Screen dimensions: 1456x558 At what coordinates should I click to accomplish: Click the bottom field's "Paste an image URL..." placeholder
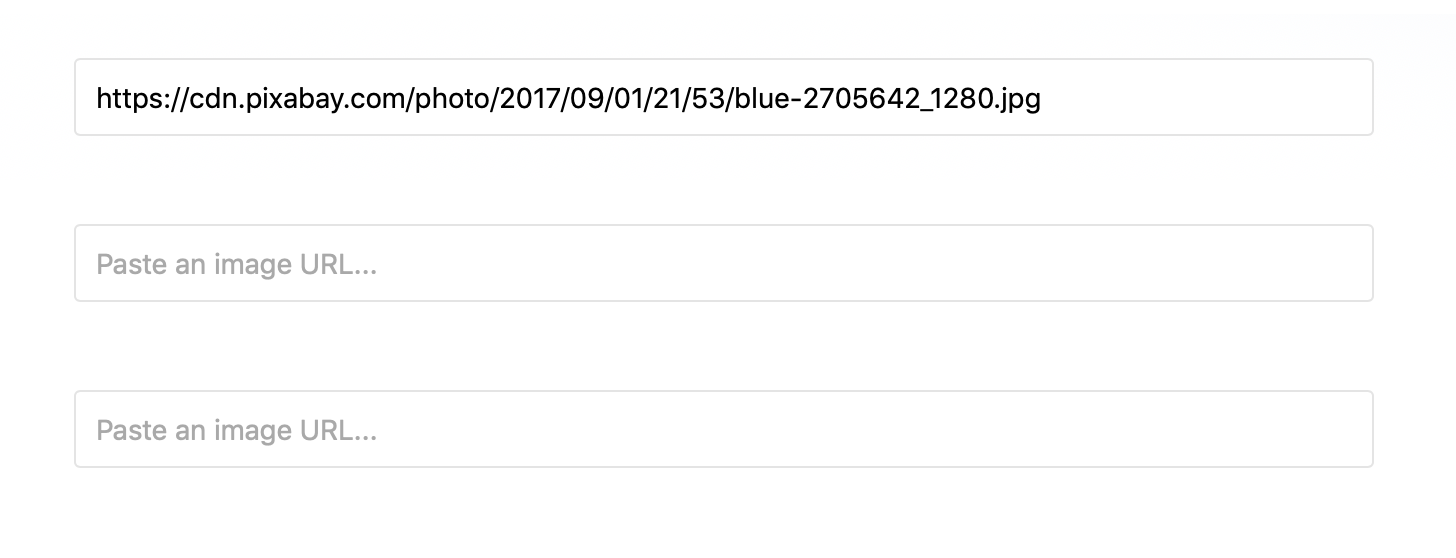point(236,431)
